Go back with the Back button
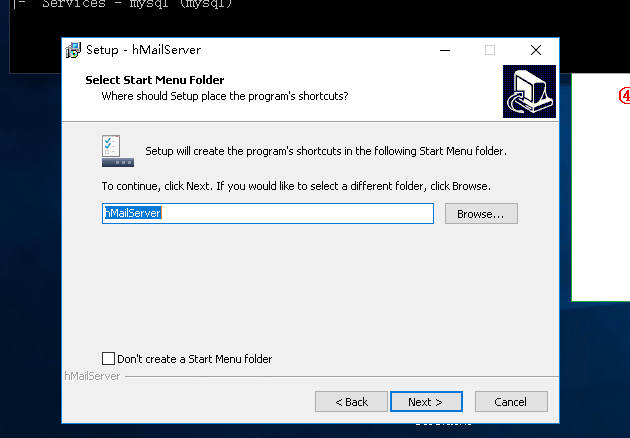The width and height of the screenshot is (630, 438). 351,401
